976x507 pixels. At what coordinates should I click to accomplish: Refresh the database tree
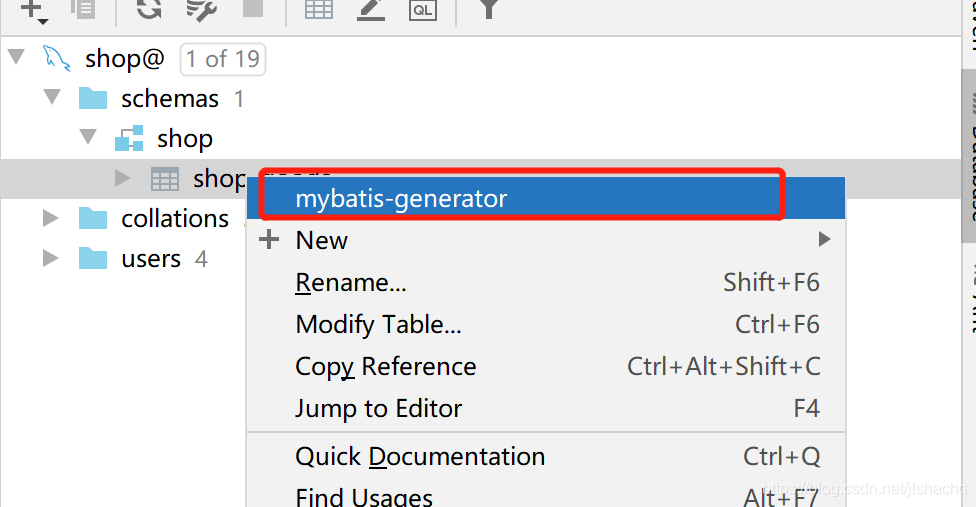149,10
